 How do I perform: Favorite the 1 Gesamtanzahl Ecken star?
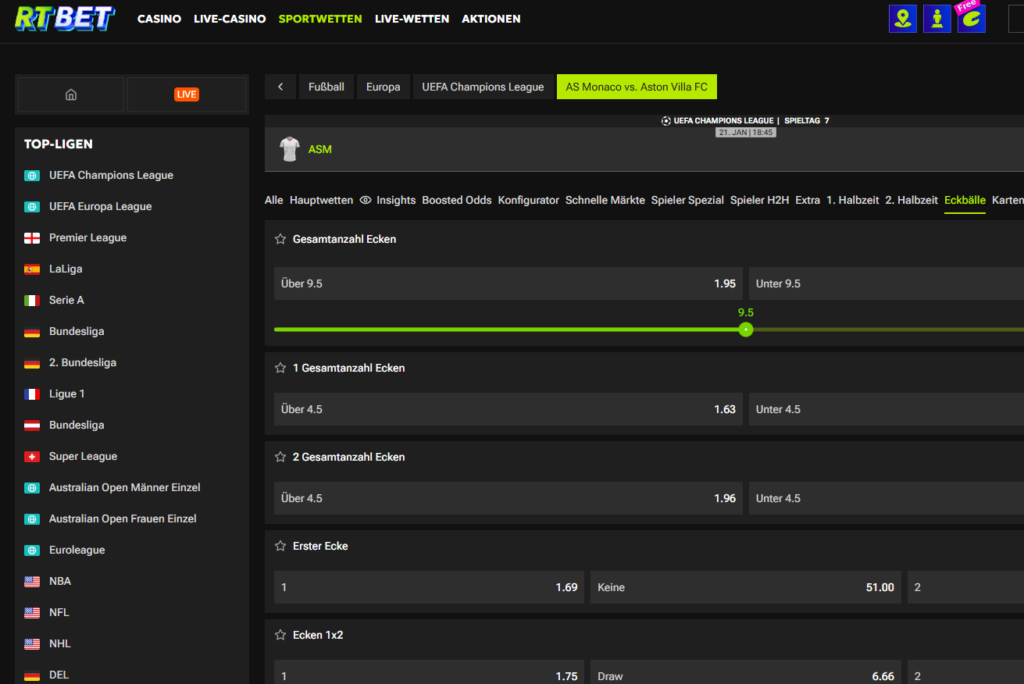click(x=280, y=368)
